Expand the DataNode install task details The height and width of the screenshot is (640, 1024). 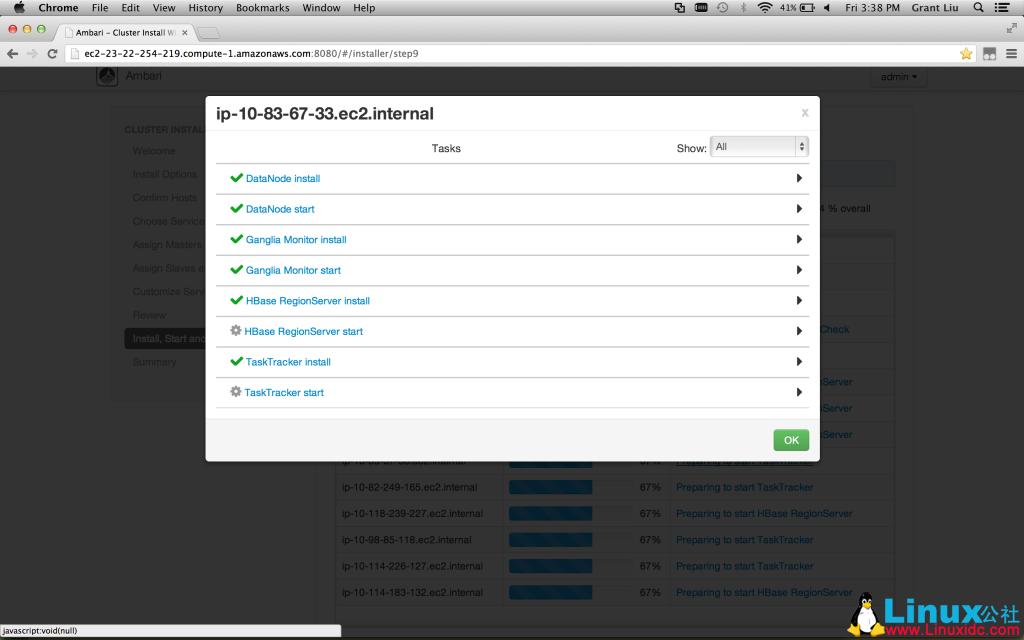(x=798, y=178)
